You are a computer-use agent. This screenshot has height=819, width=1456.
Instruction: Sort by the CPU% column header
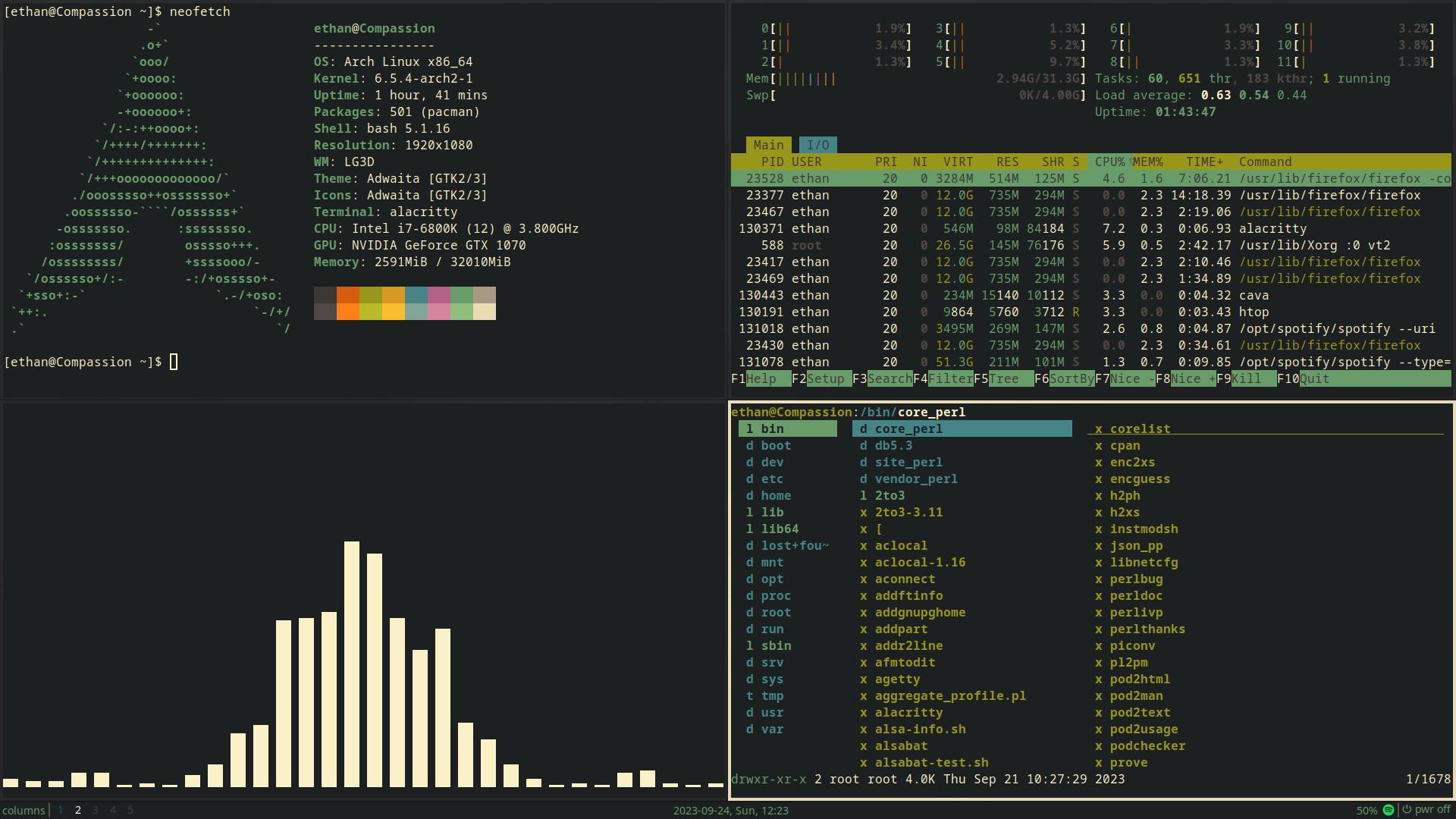(x=1109, y=162)
